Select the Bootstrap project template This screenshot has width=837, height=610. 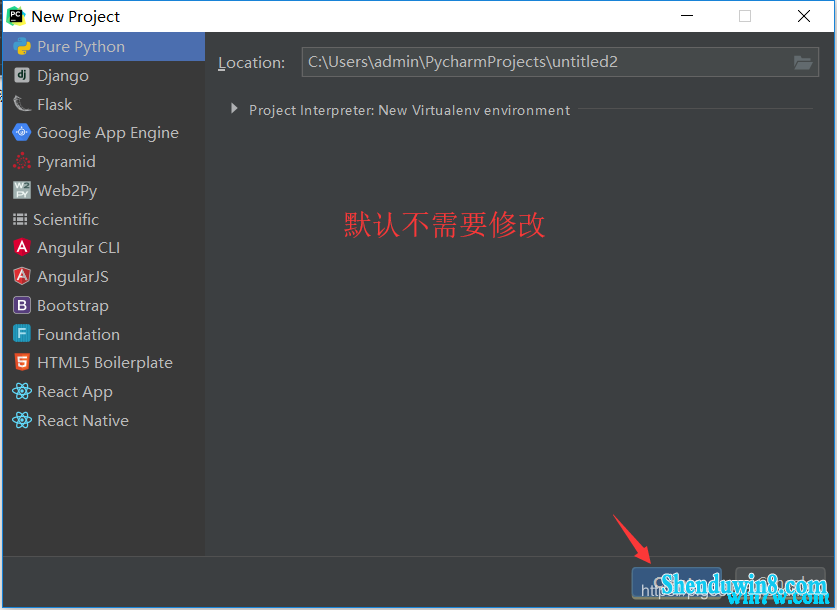(104, 305)
